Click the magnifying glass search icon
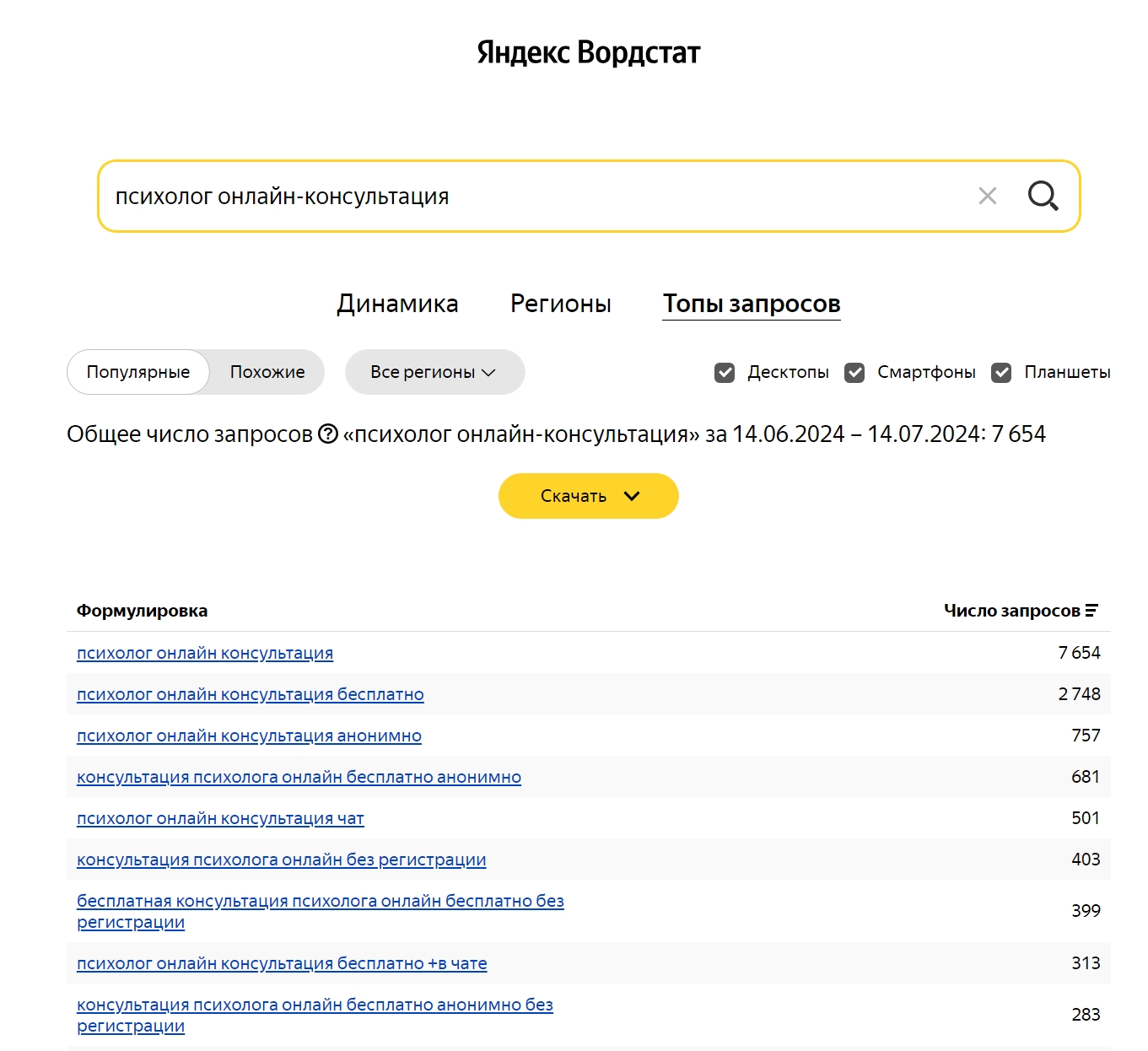 (1043, 196)
